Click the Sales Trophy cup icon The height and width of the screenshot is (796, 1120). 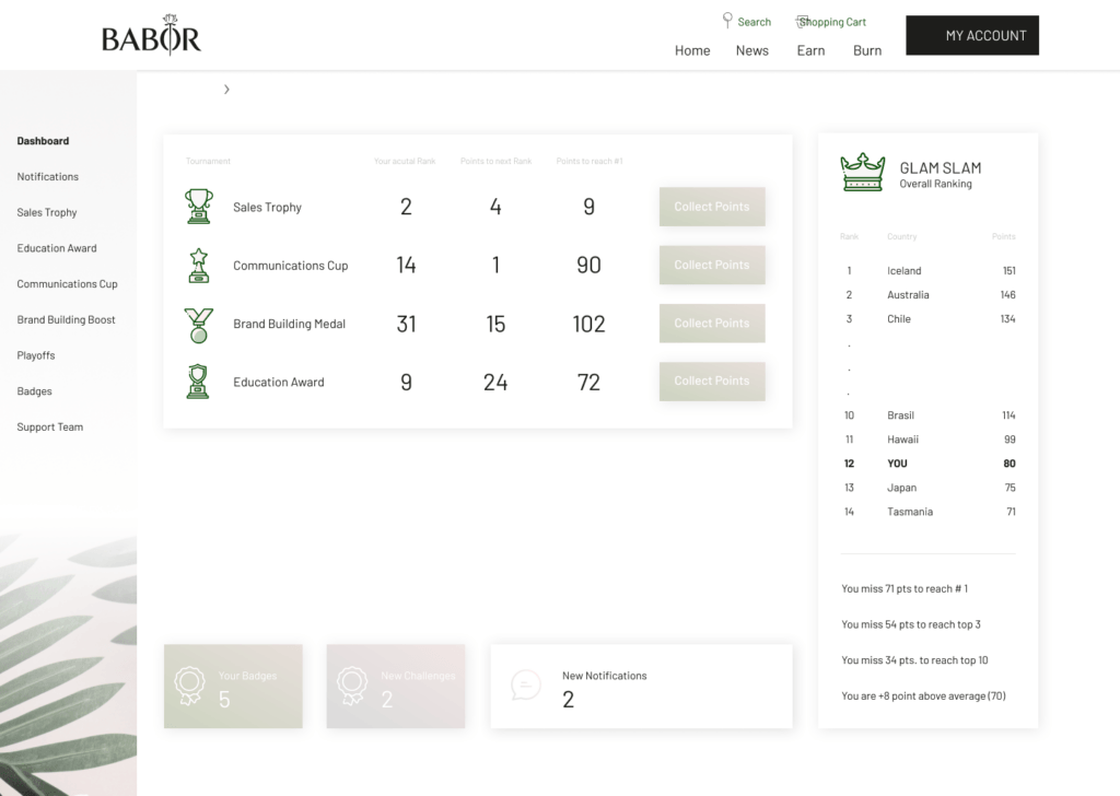[x=199, y=207]
